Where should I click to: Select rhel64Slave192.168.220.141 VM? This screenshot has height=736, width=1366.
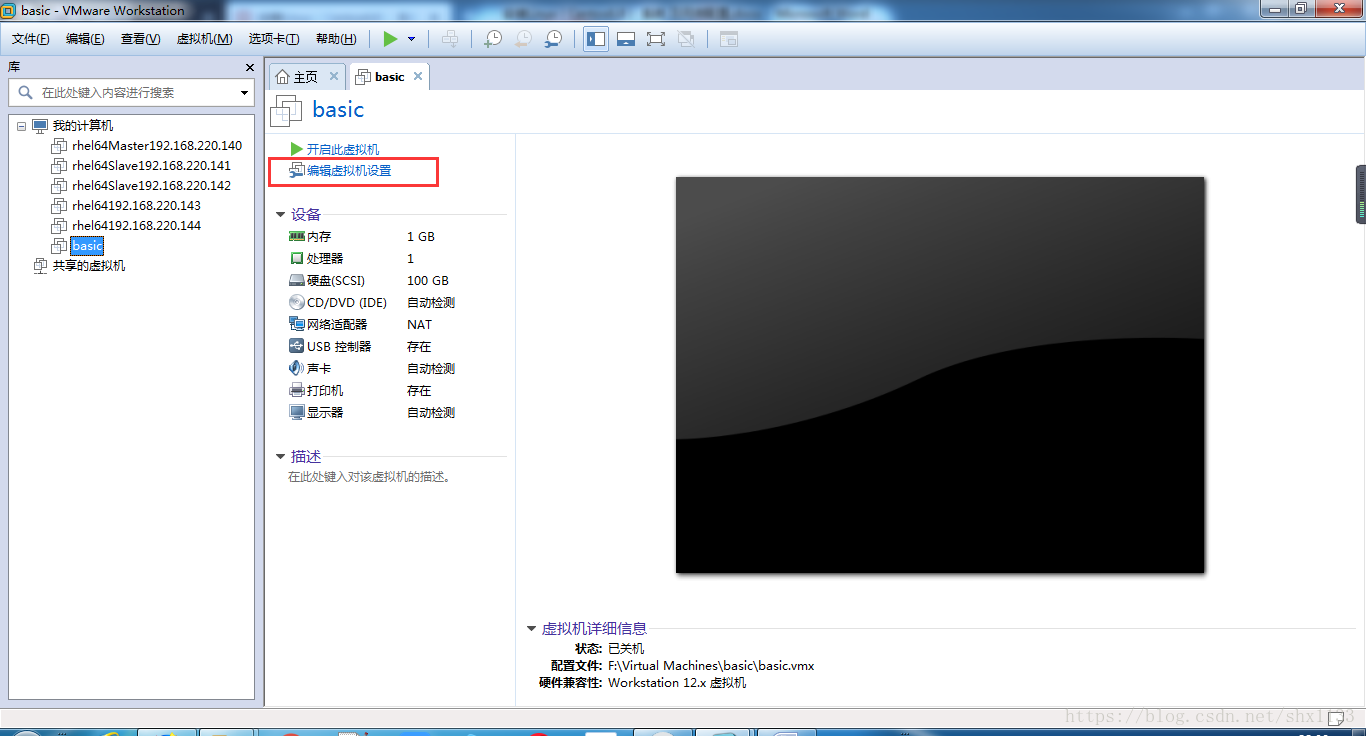[151, 166]
